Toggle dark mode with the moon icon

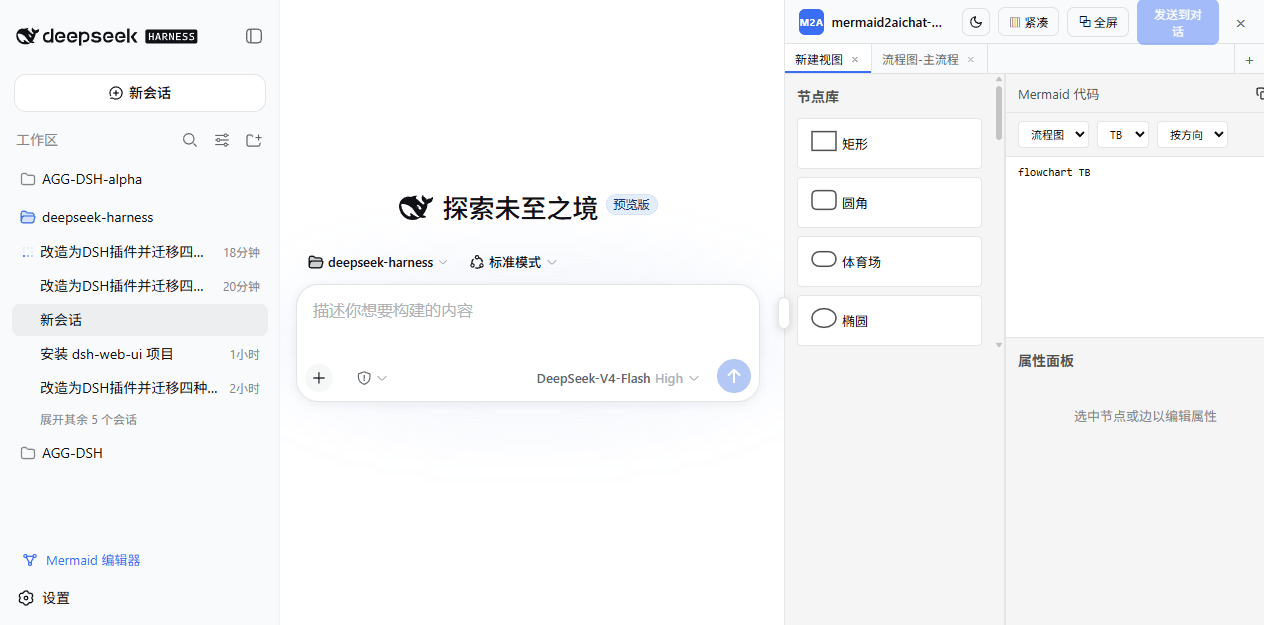976,22
